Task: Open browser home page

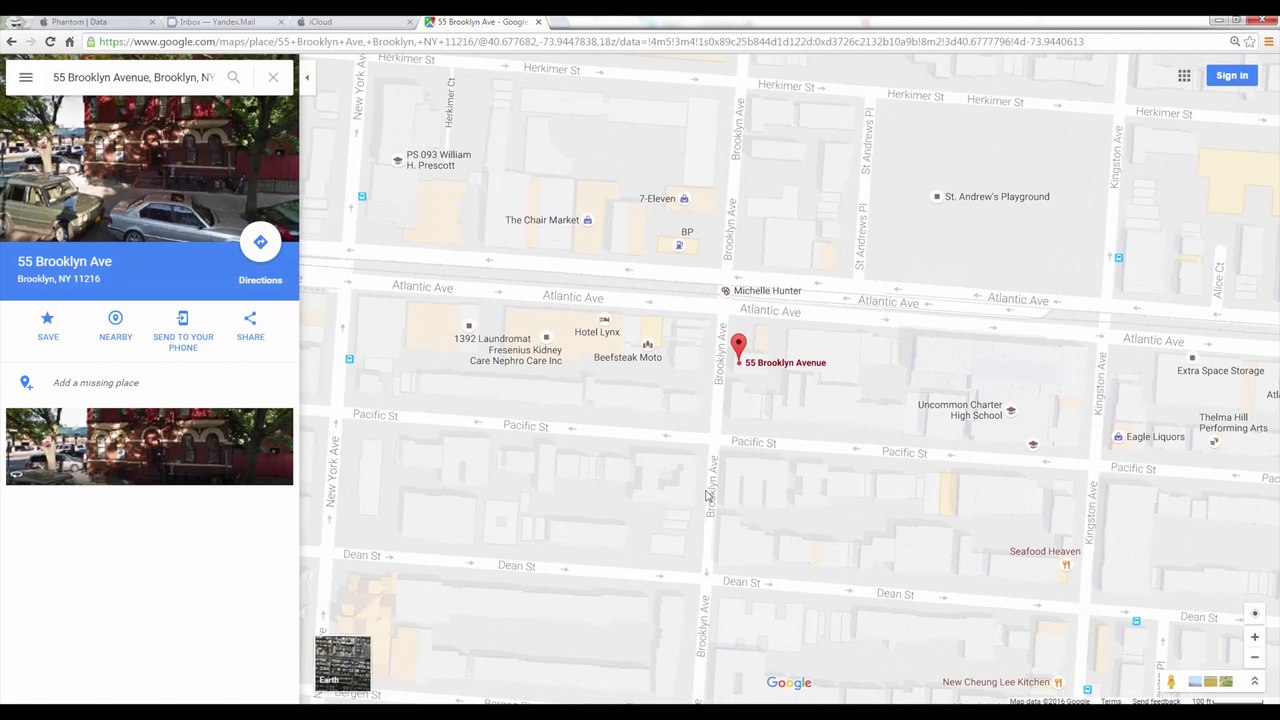Action: click(69, 41)
